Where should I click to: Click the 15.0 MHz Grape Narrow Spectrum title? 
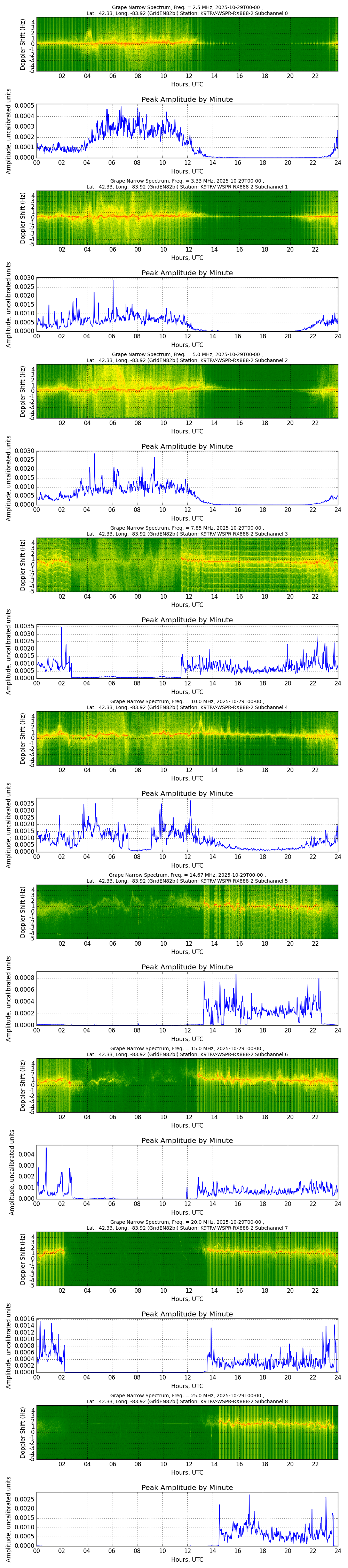187,1048
